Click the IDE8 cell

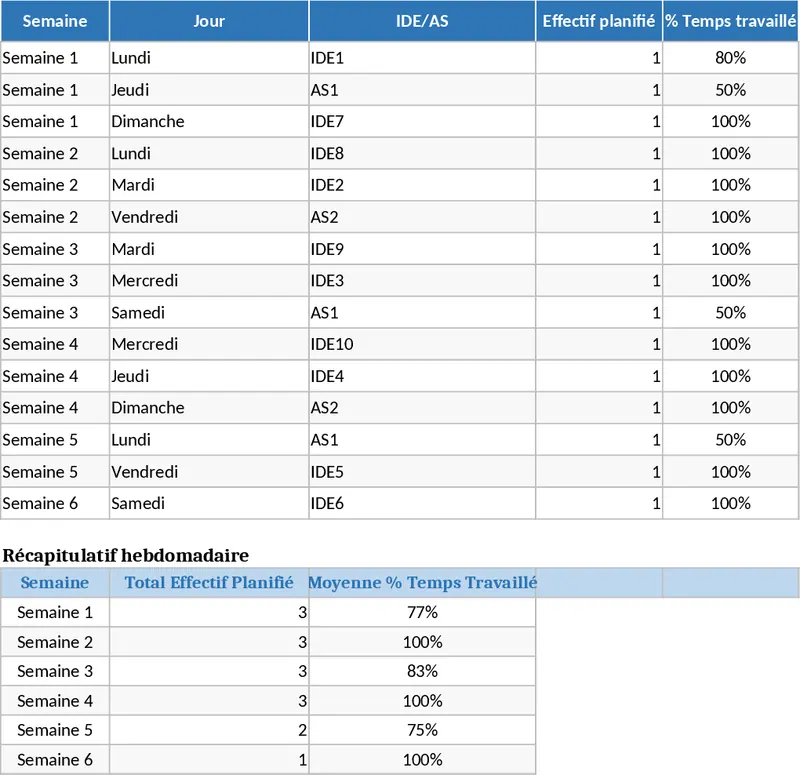tap(422, 154)
